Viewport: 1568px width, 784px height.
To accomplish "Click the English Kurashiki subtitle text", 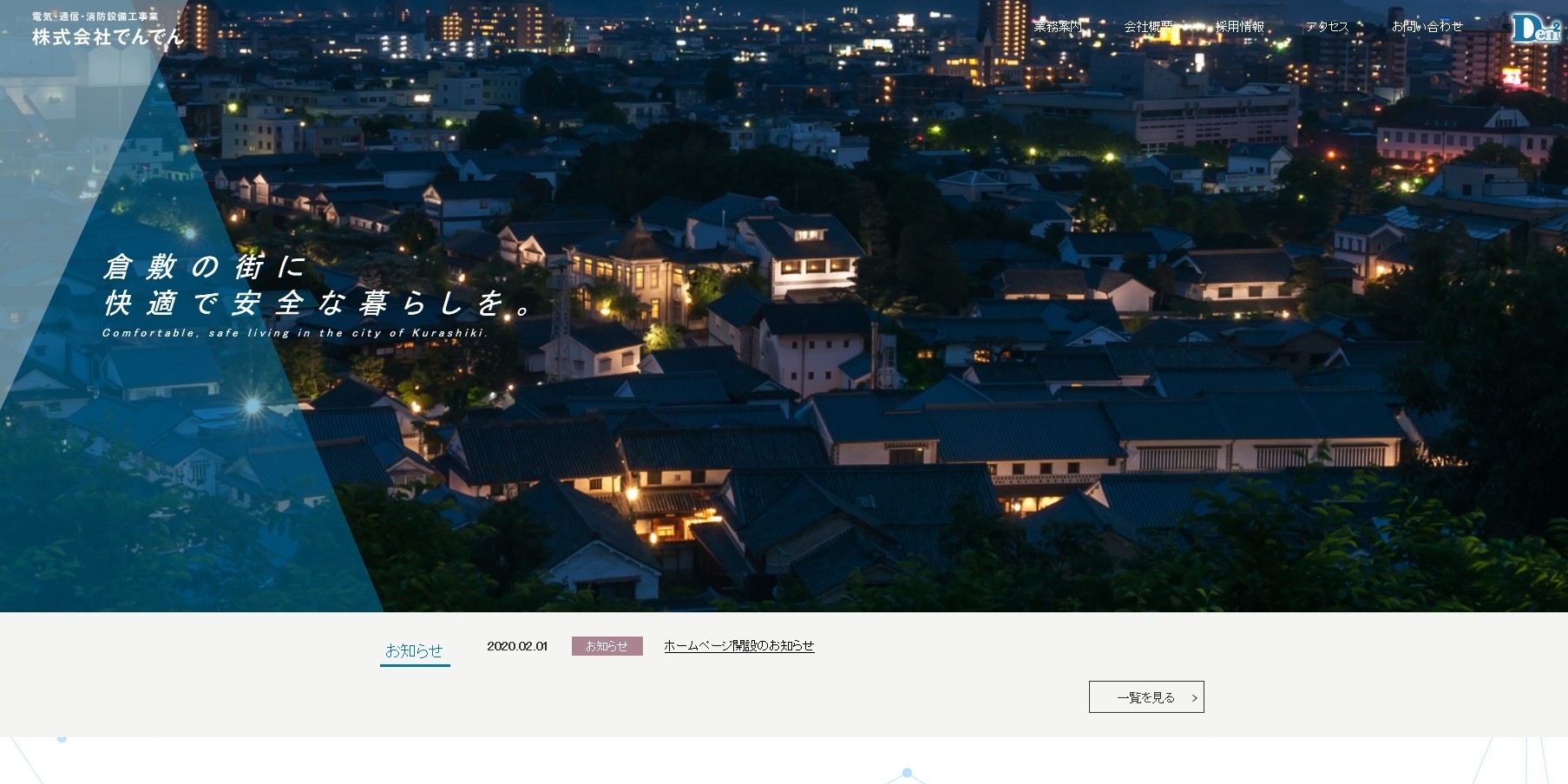I will coord(295,333).
